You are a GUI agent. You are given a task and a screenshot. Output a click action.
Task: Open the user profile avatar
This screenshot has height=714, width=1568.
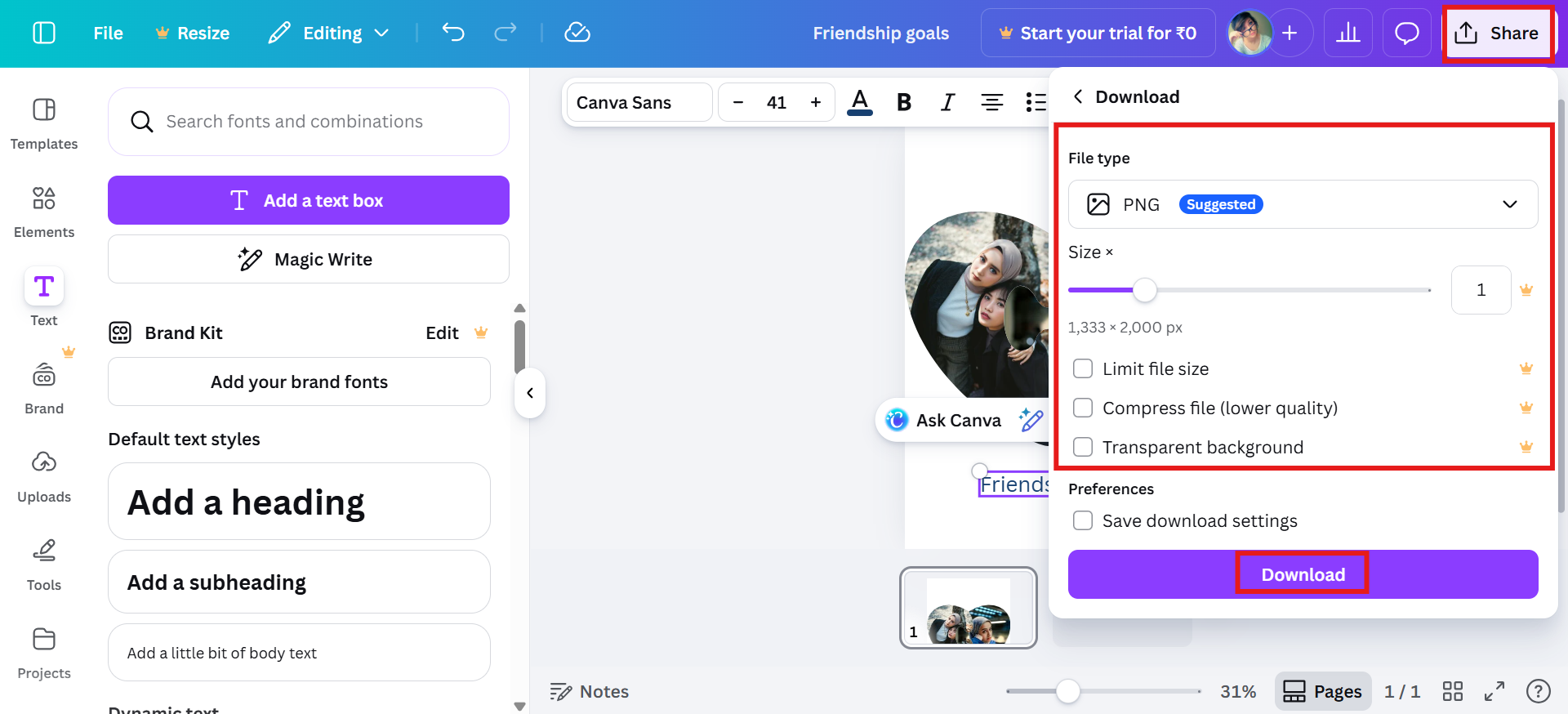(x=1249, y=33)
